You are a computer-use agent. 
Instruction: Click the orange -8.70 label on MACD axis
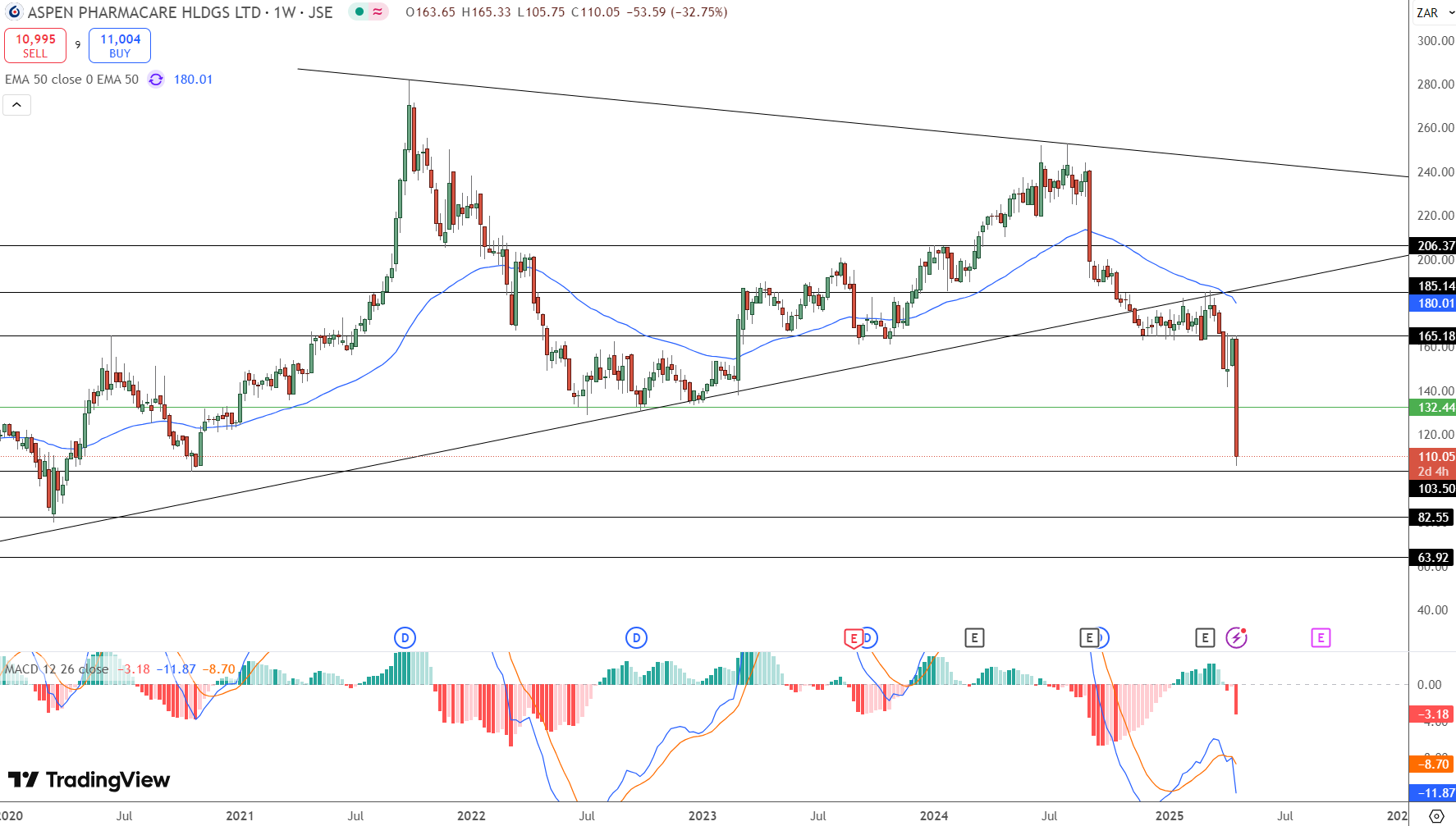tap(1433, 764)
